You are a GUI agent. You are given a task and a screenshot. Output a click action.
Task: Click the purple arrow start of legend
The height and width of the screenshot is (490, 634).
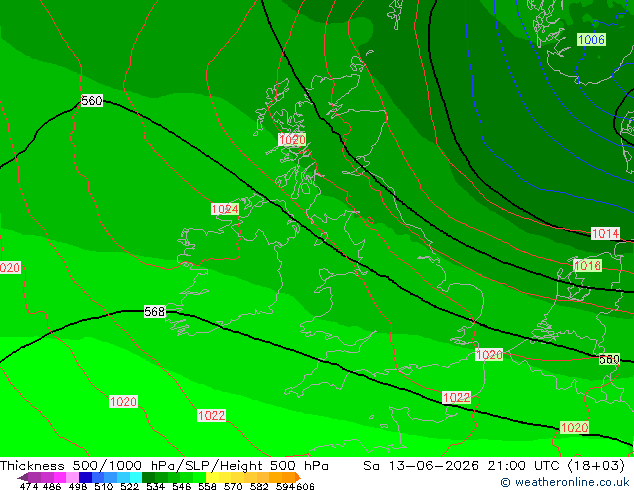[x=23, y=477]
